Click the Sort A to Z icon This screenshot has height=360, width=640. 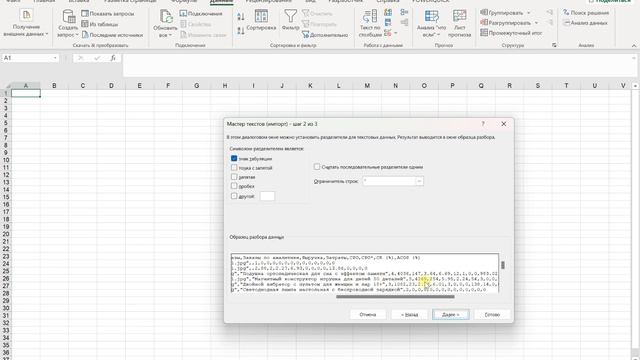click(241, 16)
